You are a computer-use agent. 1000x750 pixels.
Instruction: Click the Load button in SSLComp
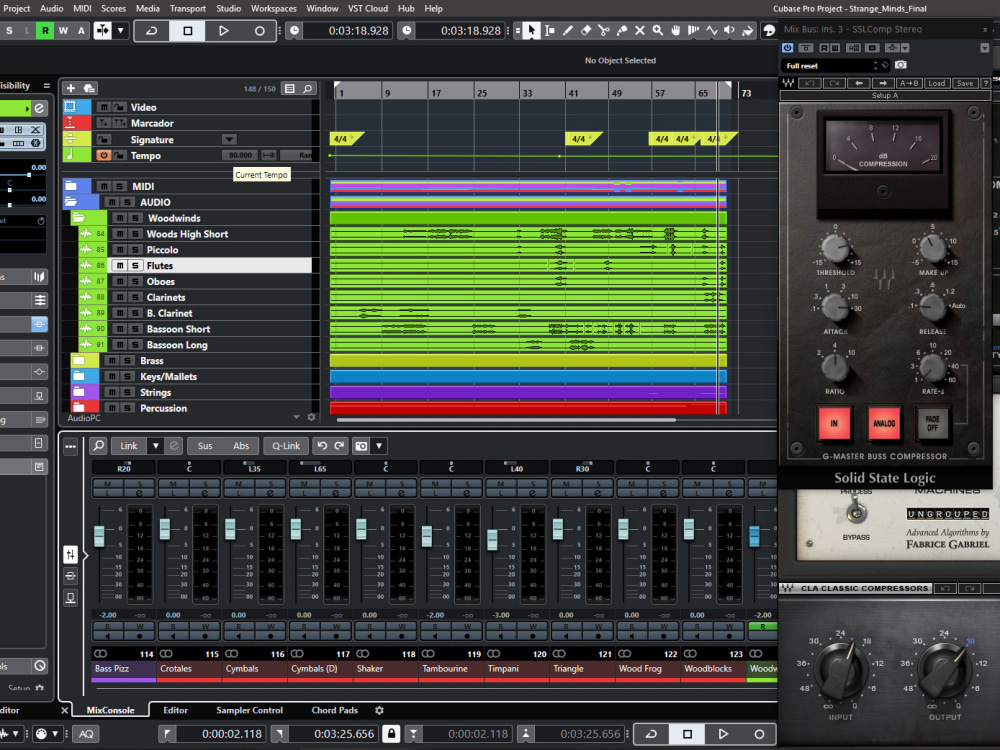click(x=936, y=83)
